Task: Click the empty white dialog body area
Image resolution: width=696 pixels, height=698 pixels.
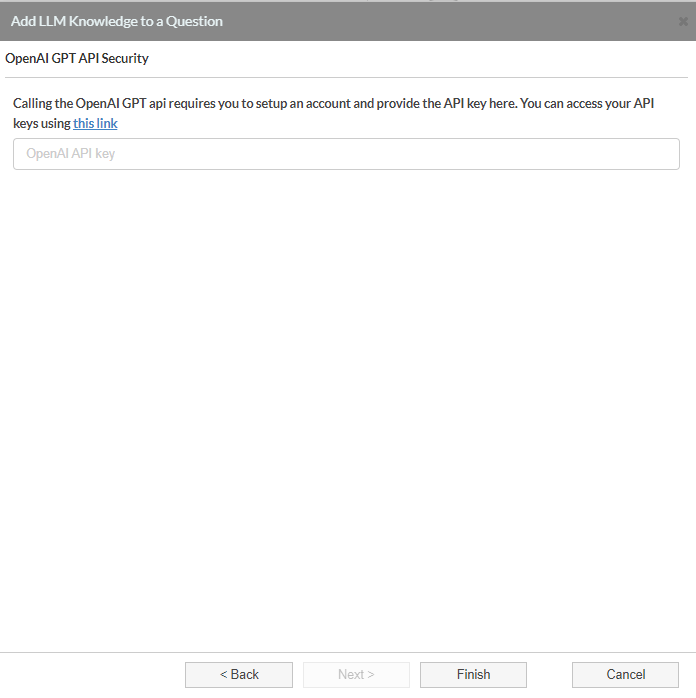Action: click(347, 401)
